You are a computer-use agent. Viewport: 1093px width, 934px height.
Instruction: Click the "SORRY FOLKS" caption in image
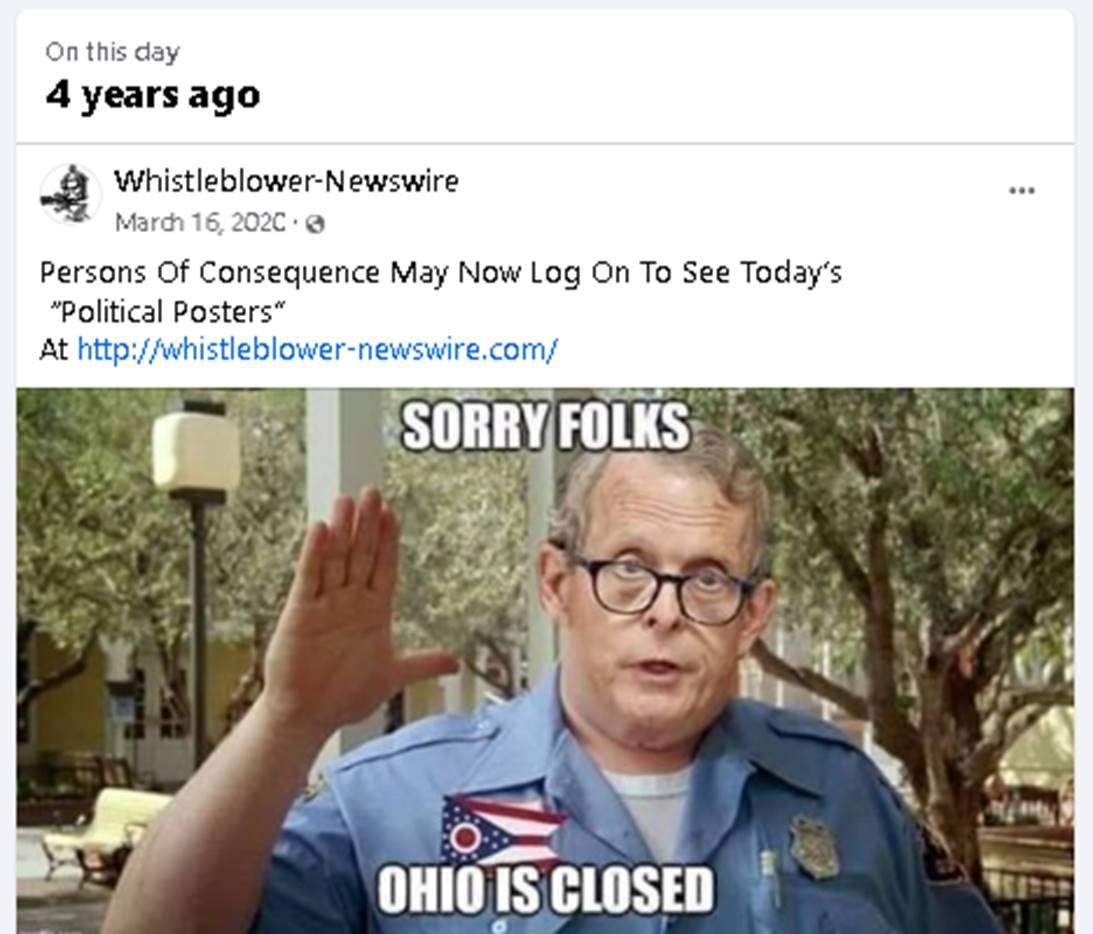[545, 426]
